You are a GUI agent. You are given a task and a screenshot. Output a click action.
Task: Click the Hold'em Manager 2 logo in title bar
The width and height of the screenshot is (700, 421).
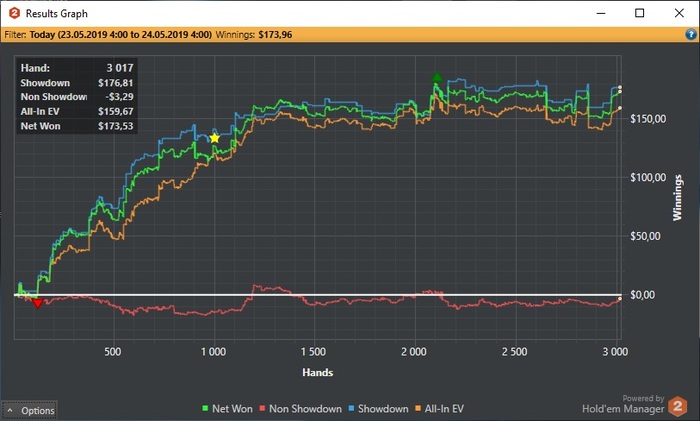(x=14, y=13)
